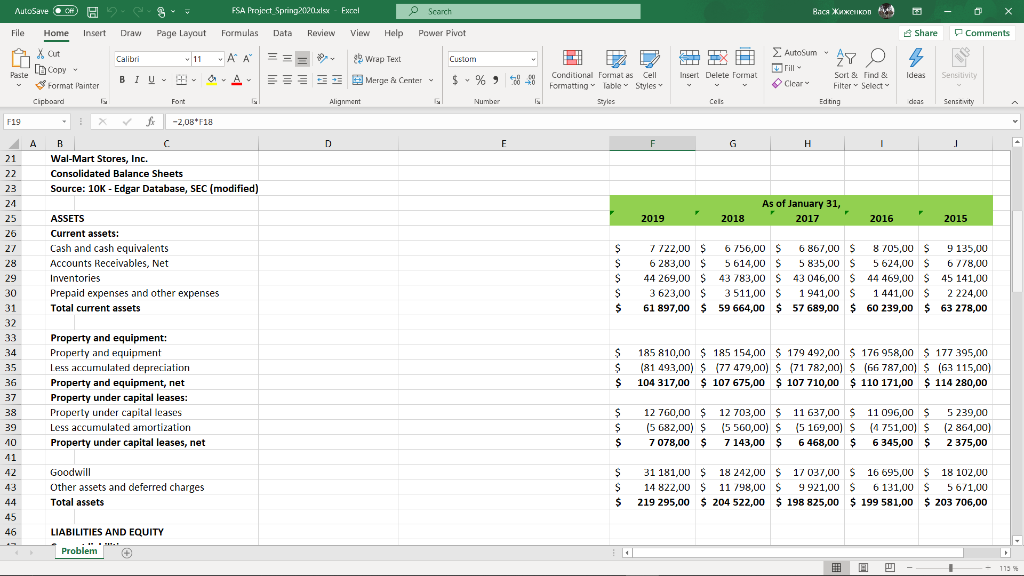Open Cell Styles gallery
The width and height of the screenshot is (1024, 576).
(x=649, y=69)
